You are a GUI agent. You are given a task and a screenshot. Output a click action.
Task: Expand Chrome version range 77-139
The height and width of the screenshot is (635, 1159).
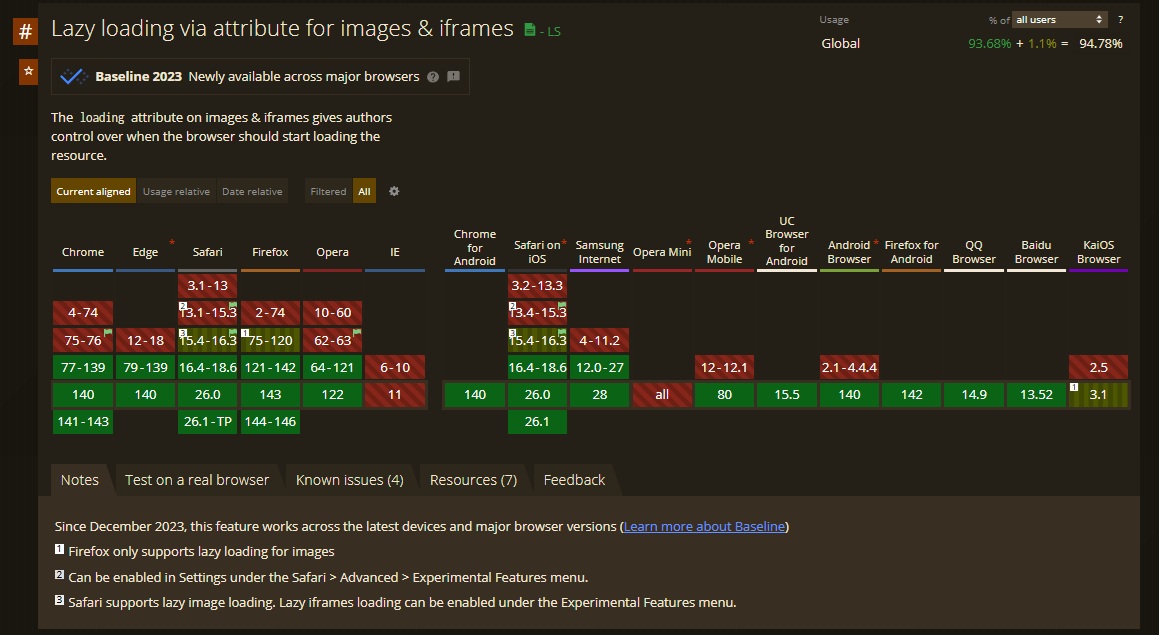point(83,367)
